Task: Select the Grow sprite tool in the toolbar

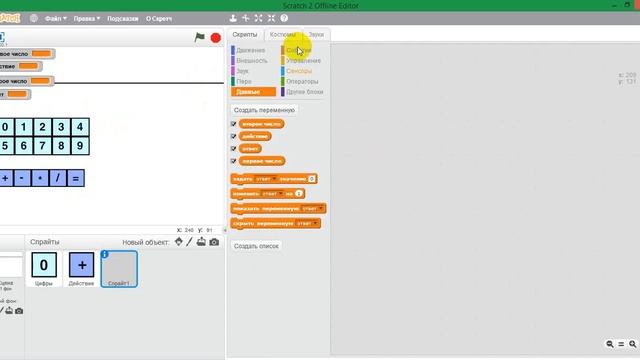Action: tap(258, 18)
